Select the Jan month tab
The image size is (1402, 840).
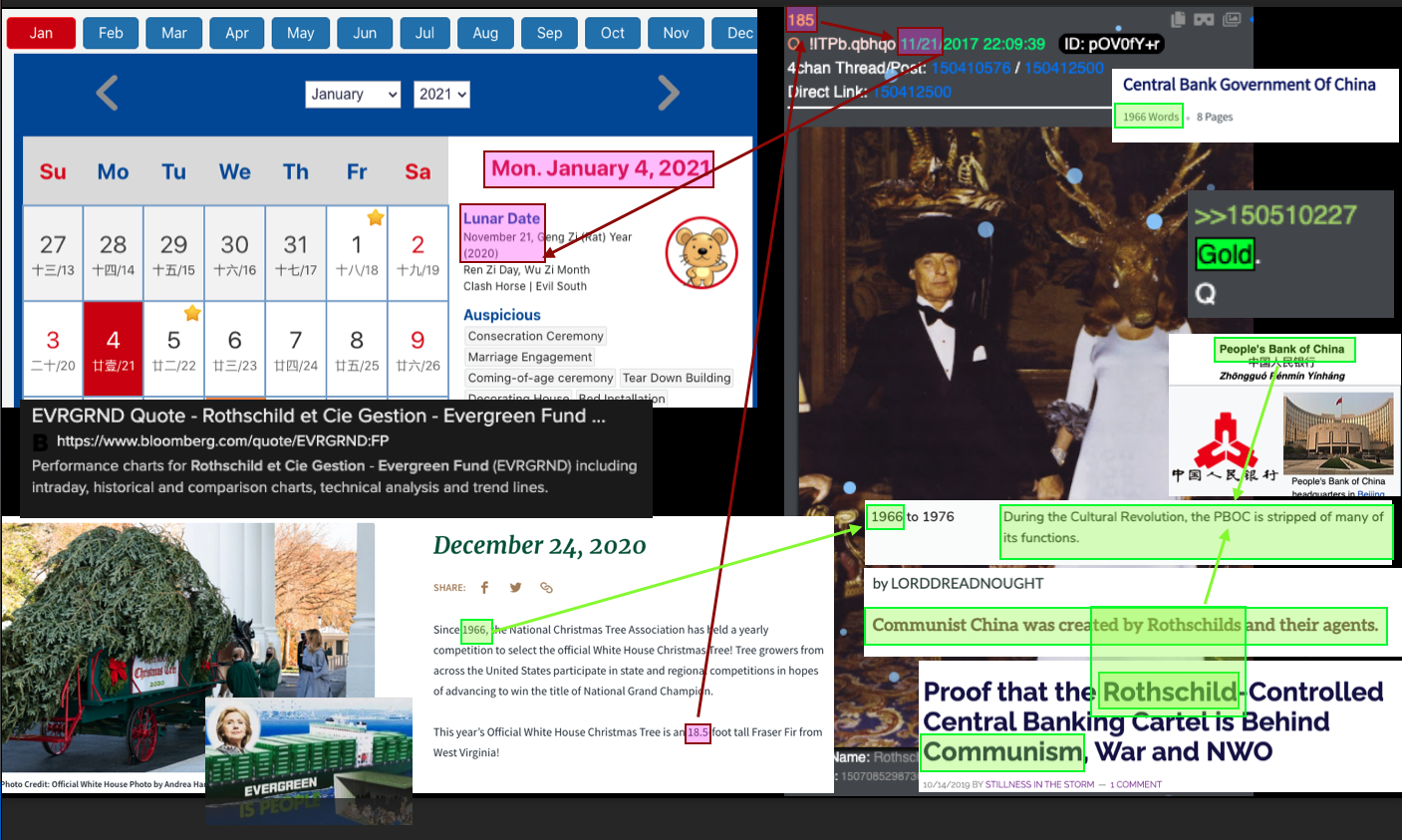click(42, 33)
